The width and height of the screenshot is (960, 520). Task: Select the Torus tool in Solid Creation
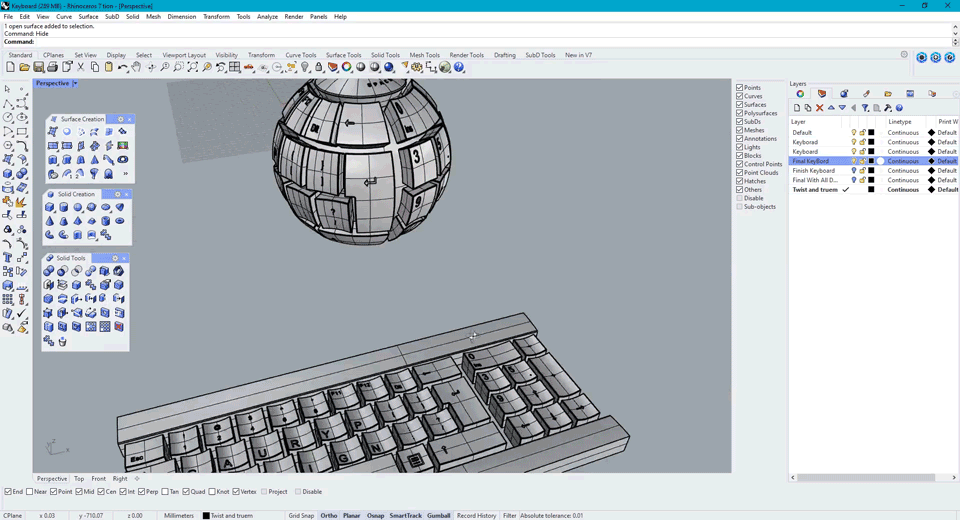pos(119,221)
